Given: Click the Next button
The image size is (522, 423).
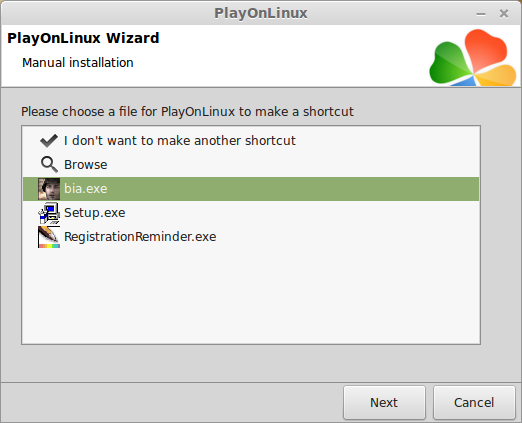Looking at the screenshot, I should pos(384,402).
